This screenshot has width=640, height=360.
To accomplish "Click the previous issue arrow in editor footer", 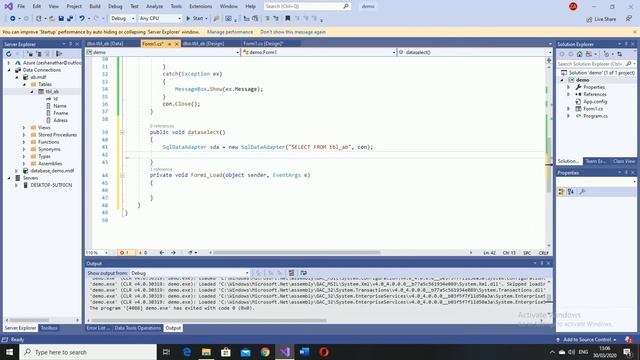I will [162, 253].
